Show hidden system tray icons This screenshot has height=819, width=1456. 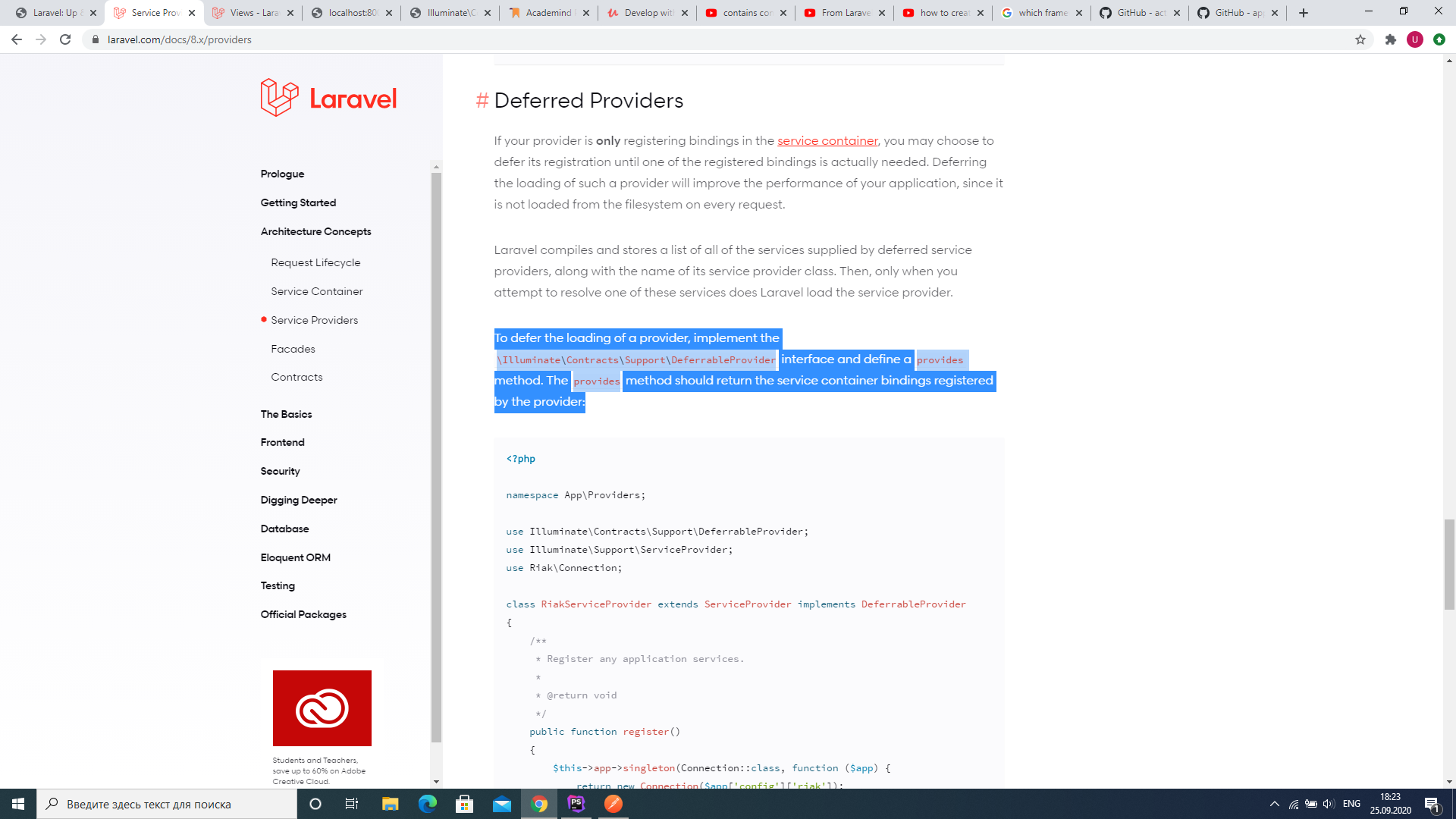click(1275, 804)
